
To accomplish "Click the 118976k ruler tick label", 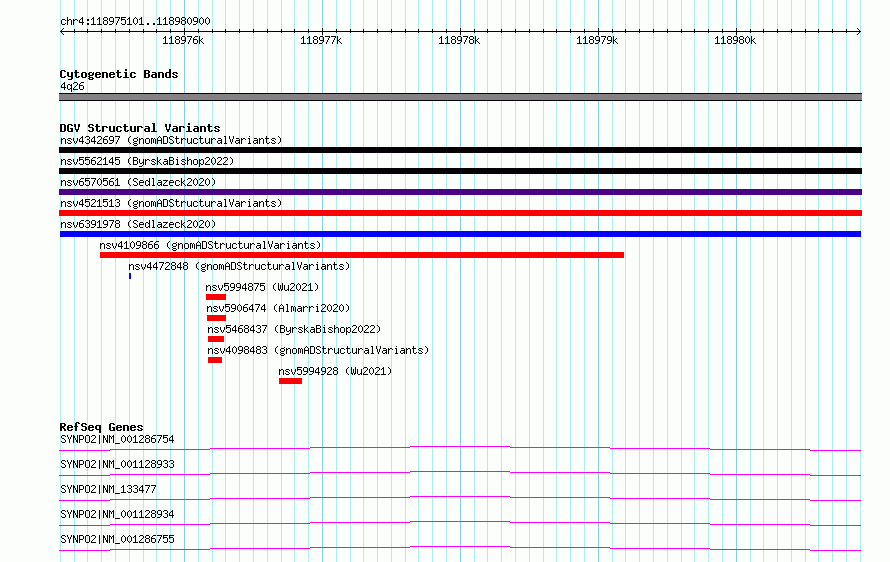I will pos(183,40).
